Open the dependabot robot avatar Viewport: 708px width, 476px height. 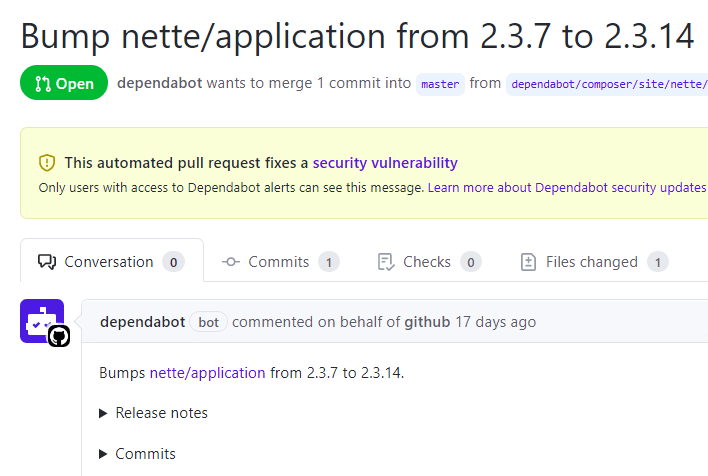pyautogui.click(x=41, y=320)
